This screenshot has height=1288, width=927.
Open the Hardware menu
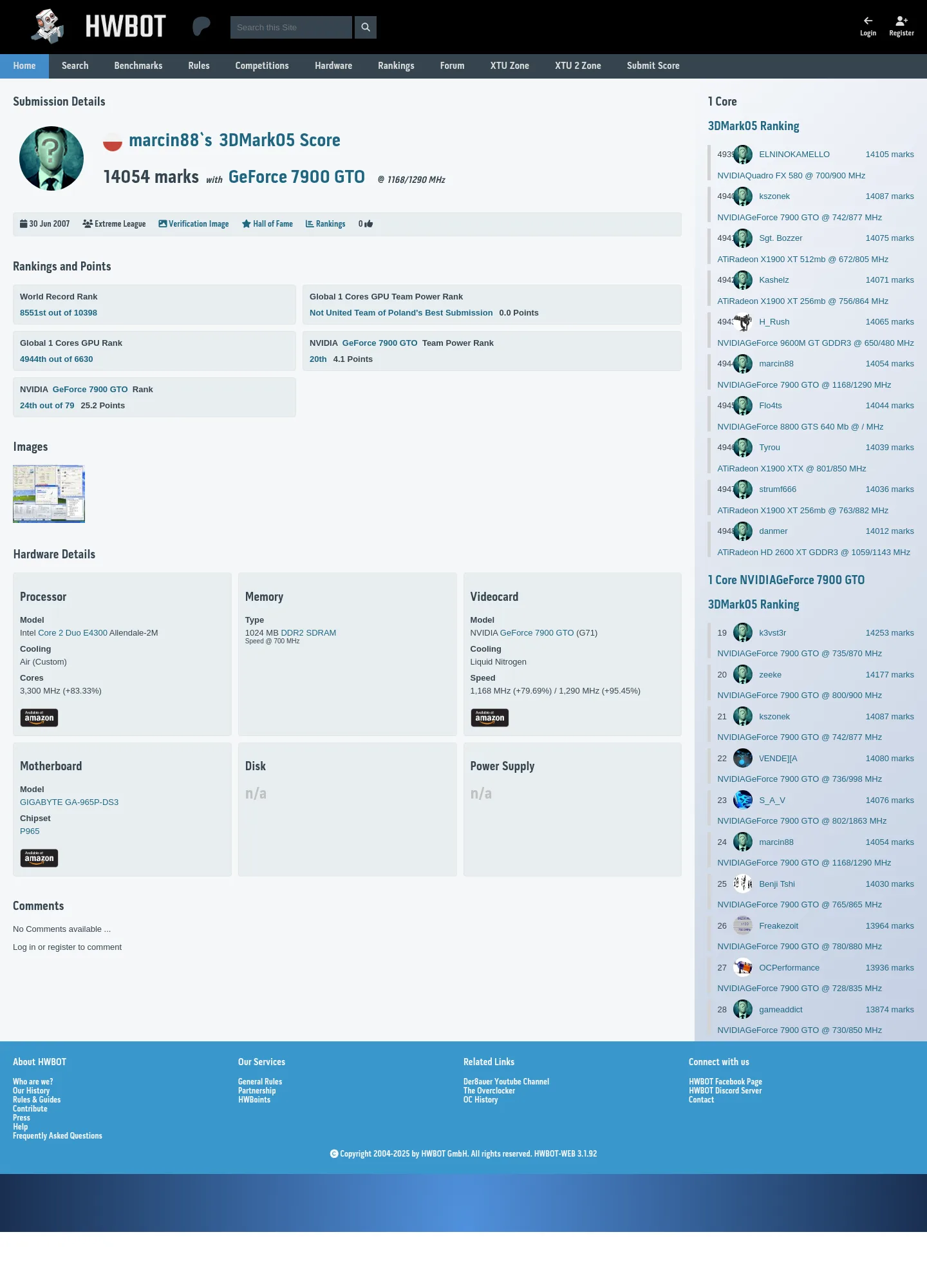pos(333,66)
